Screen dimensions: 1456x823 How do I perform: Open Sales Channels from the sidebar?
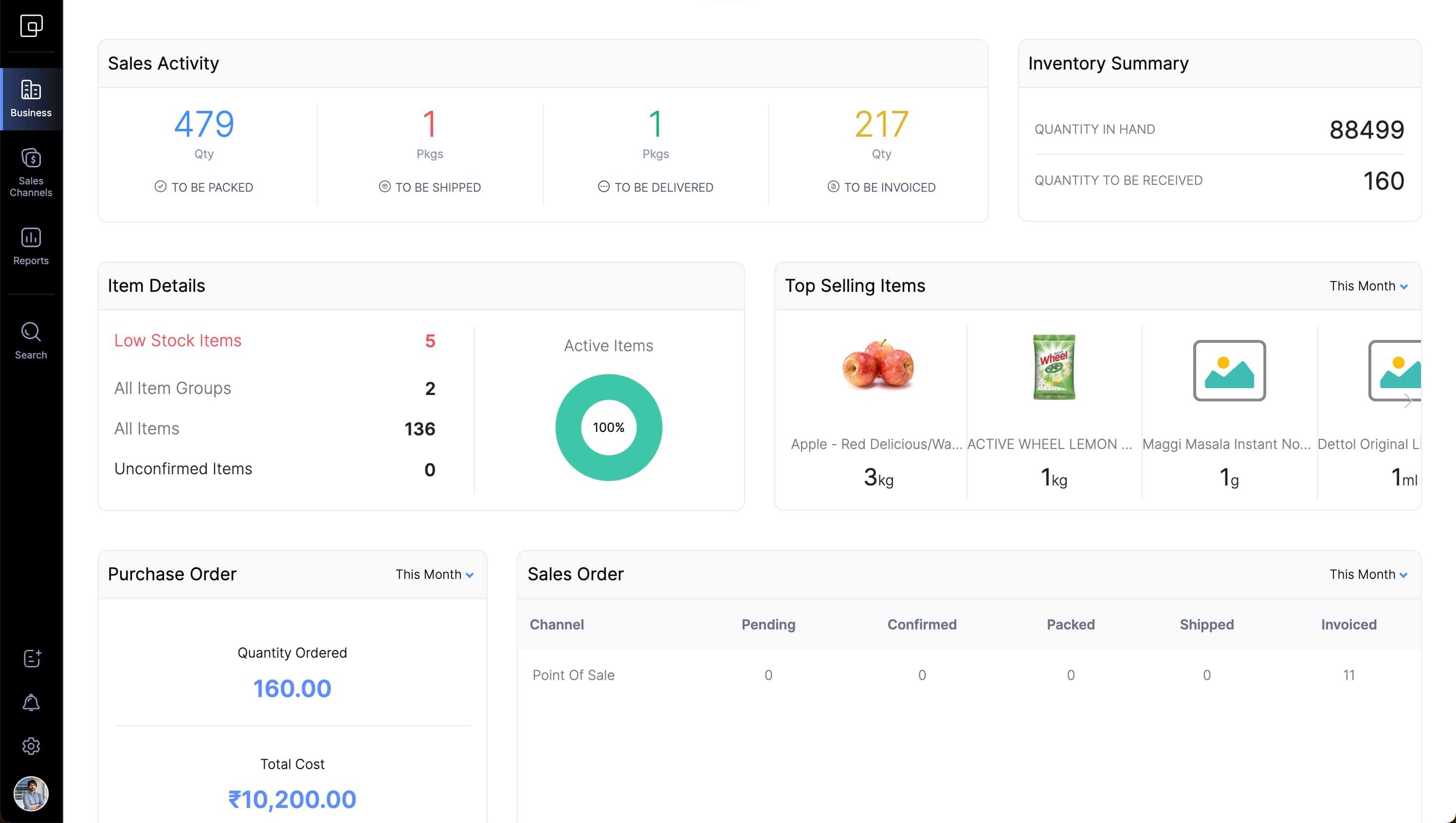pyautogui.click(x=31, y=172)
